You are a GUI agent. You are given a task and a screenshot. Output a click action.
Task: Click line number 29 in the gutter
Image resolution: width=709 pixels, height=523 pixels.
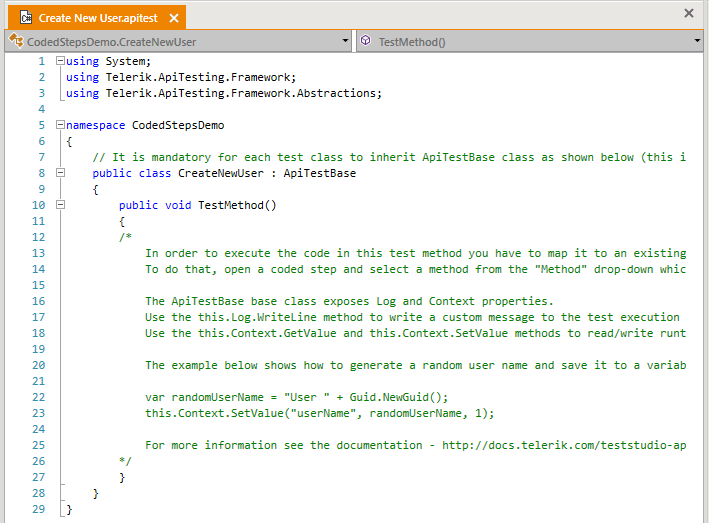point(38,509)
